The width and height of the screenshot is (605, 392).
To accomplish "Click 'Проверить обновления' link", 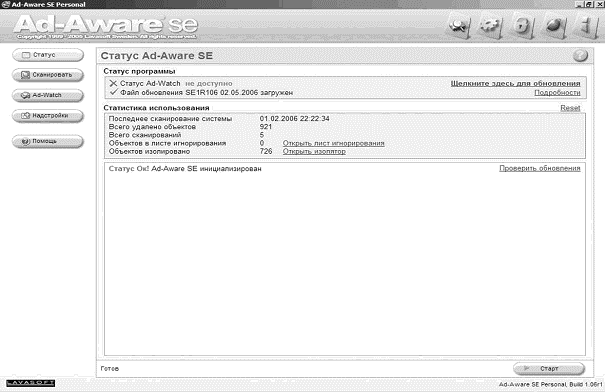I will click(540, 168).
